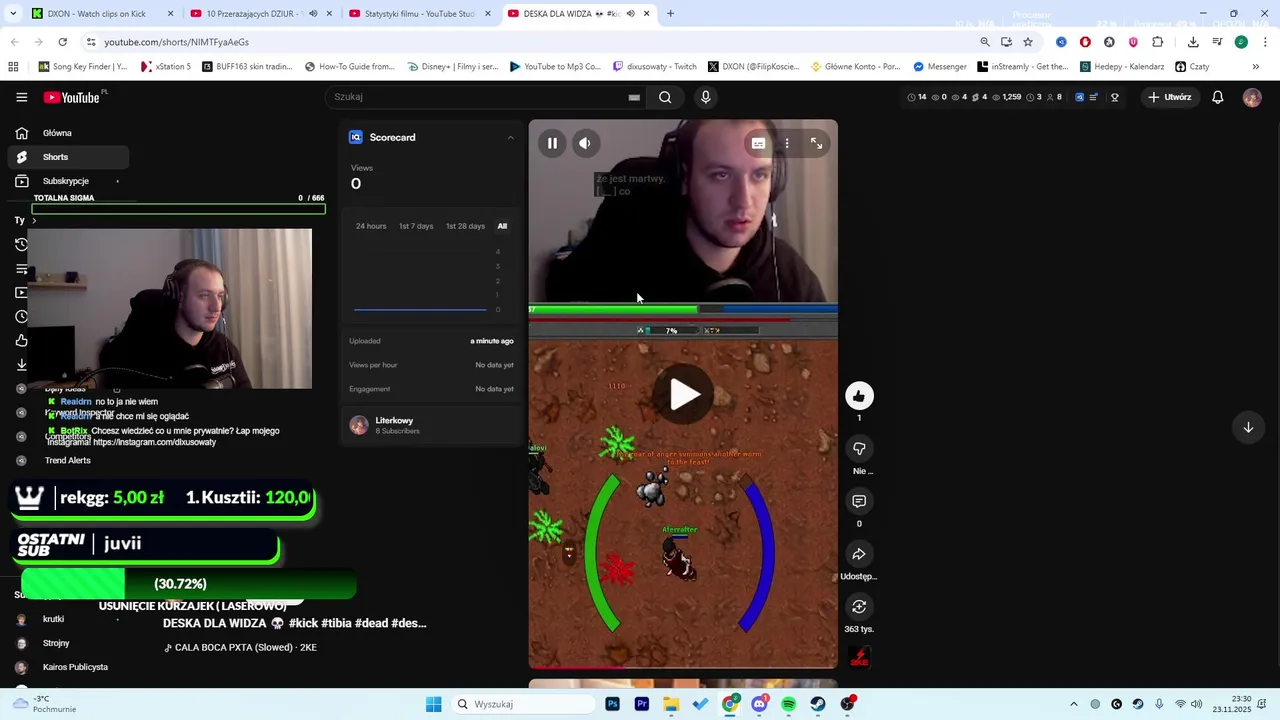Image resolution: width=1280 pixels, height=720 pixels.
Task: Open Spotify from the taskbar
Action: click(x=788, y=704)
